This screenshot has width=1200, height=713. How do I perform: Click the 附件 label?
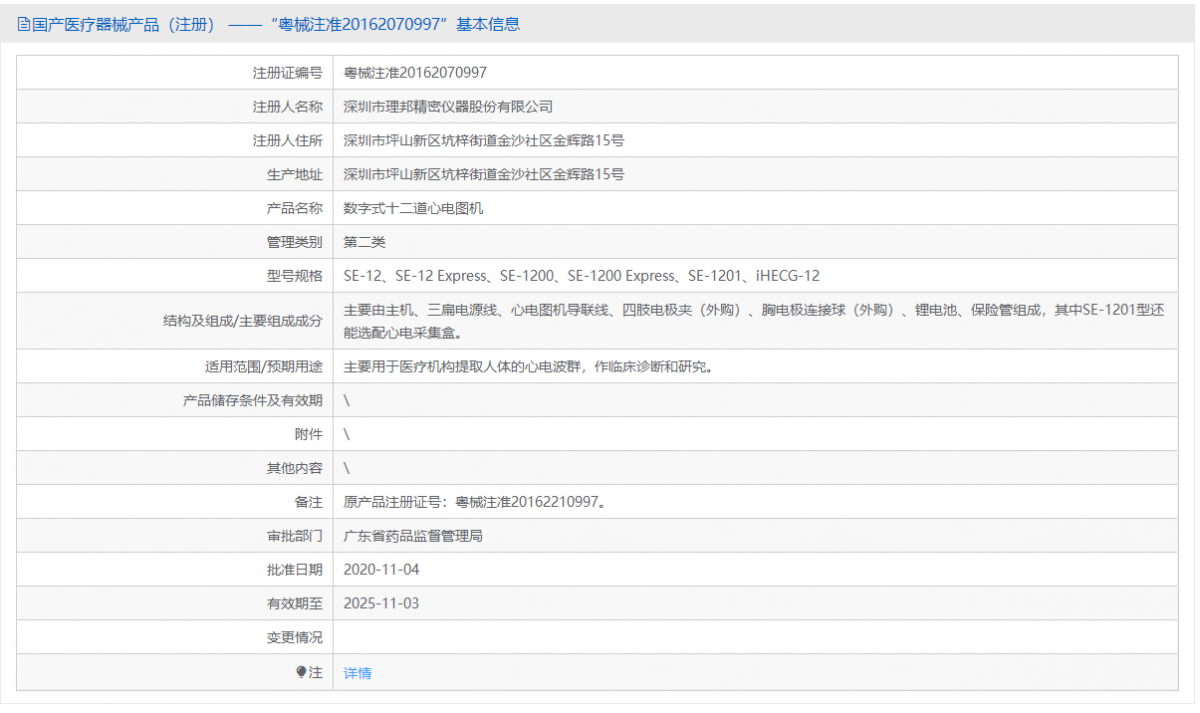pos(308,434)
